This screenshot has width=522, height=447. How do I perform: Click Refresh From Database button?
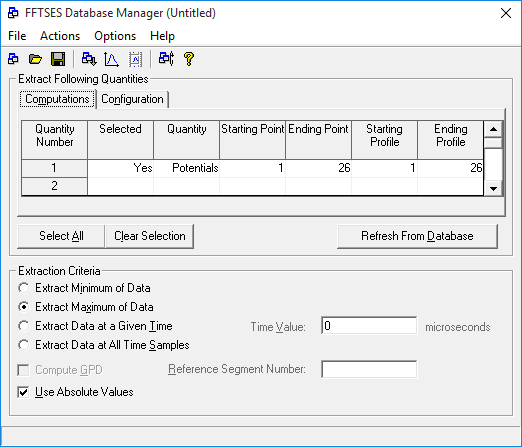click(417, 236)
